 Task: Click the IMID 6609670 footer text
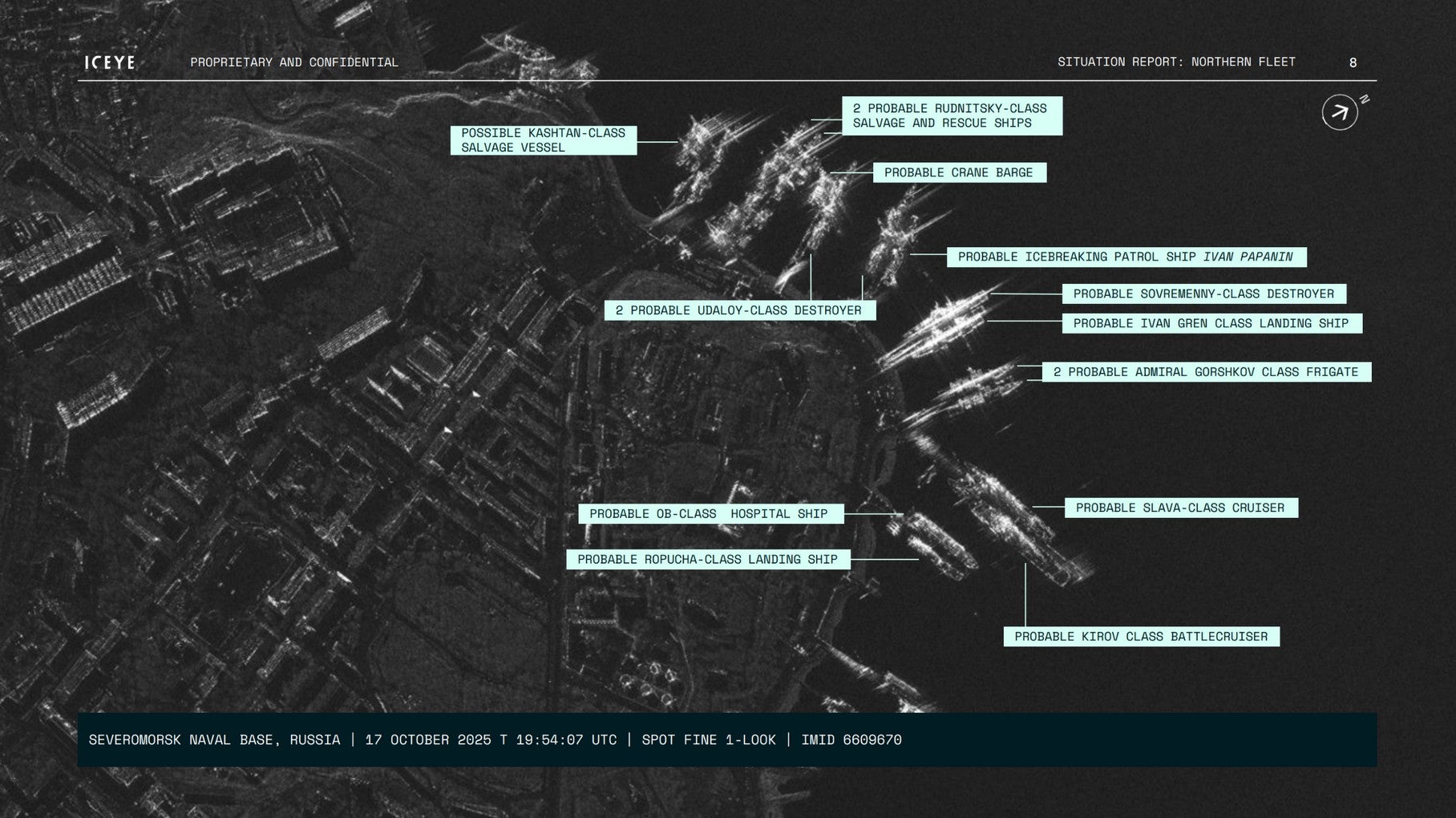(x=855, y=739)
